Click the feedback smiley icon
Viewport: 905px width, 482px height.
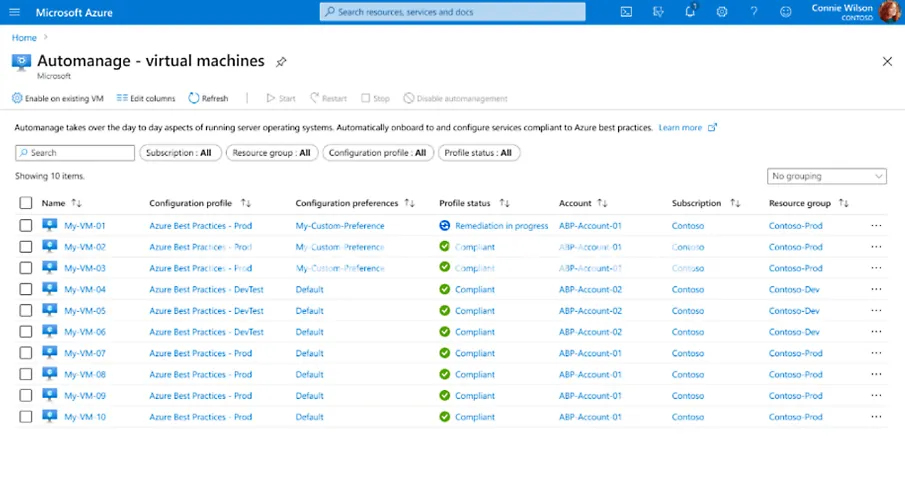pos(785,12)
